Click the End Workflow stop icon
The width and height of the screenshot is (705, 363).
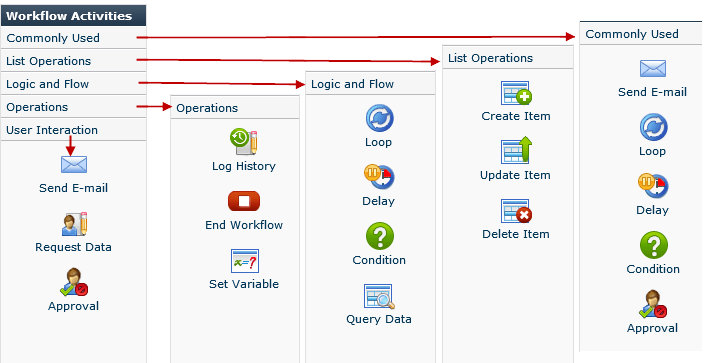tap(244, 201)
